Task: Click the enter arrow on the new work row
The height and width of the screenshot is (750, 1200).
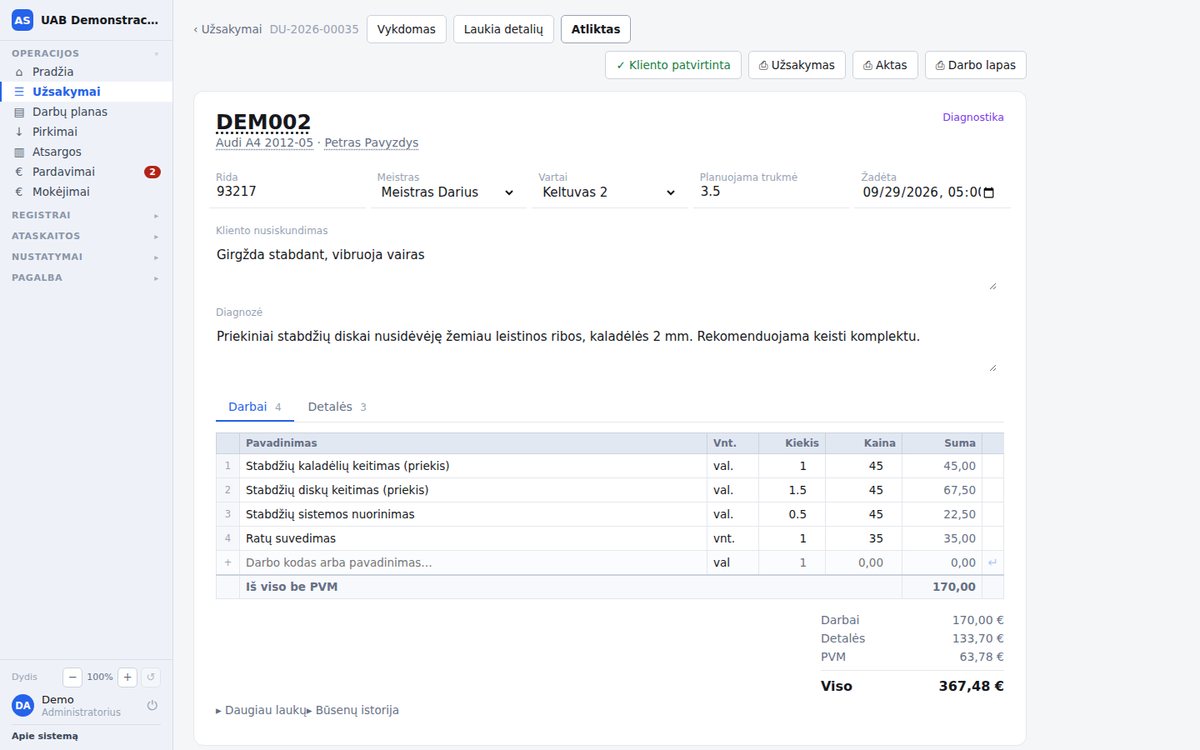Action: [993, 563]
